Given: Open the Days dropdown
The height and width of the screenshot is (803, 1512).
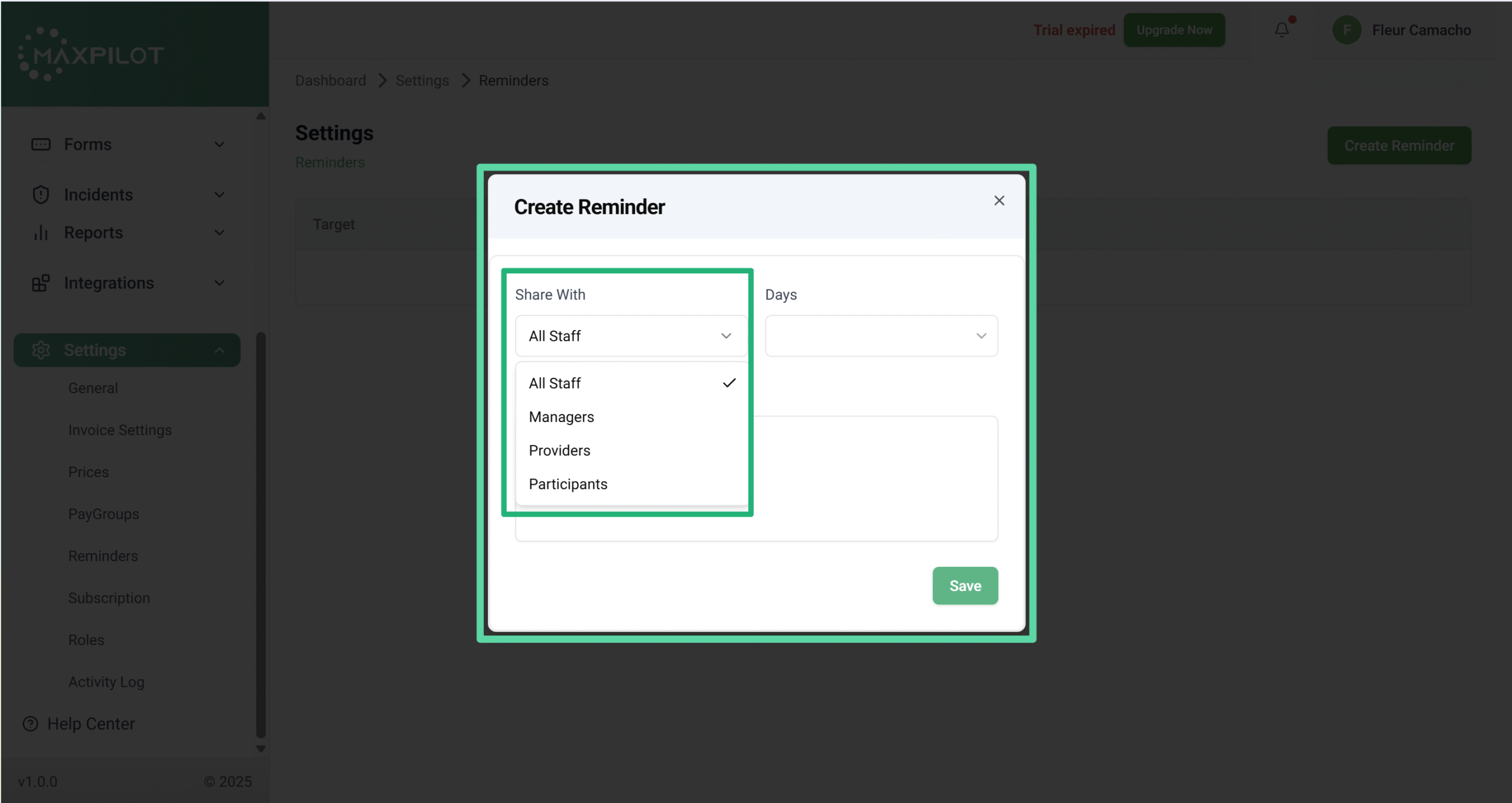Looking at the screenshot, I should (x=881, y=336).
